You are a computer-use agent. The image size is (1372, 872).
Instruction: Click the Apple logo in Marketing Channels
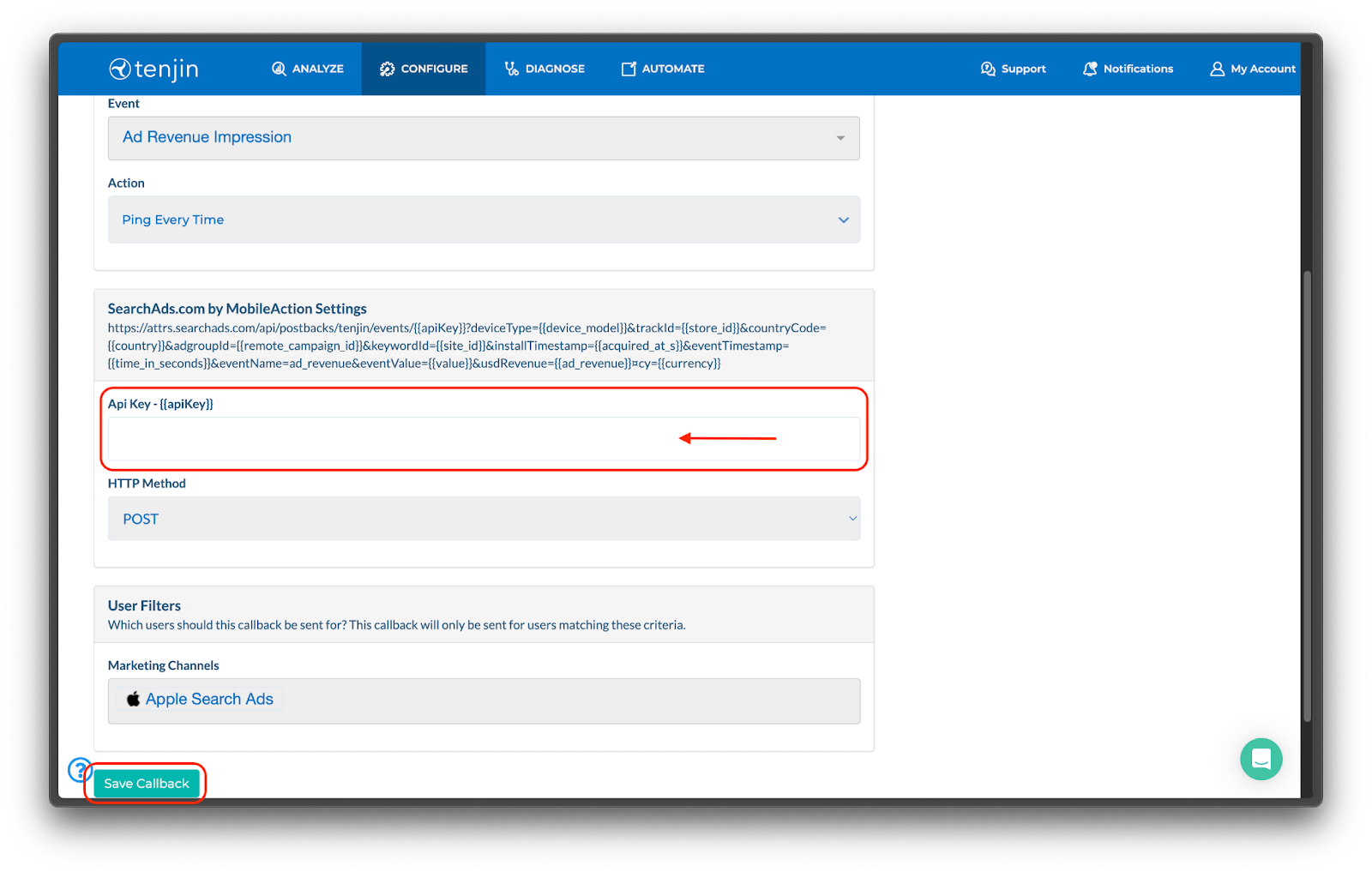pos(133,699)
